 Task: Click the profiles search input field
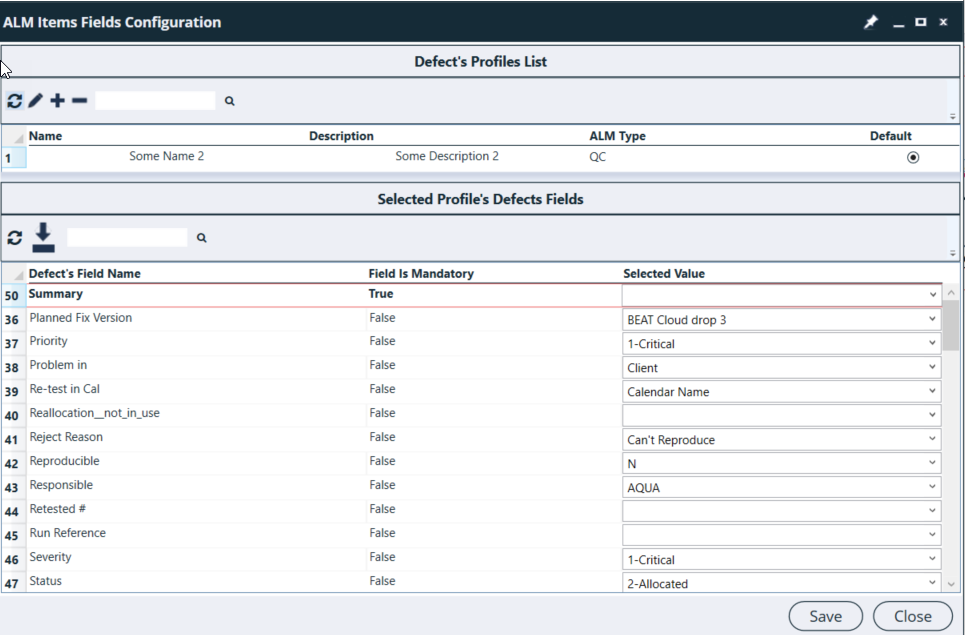coord(155,101)
